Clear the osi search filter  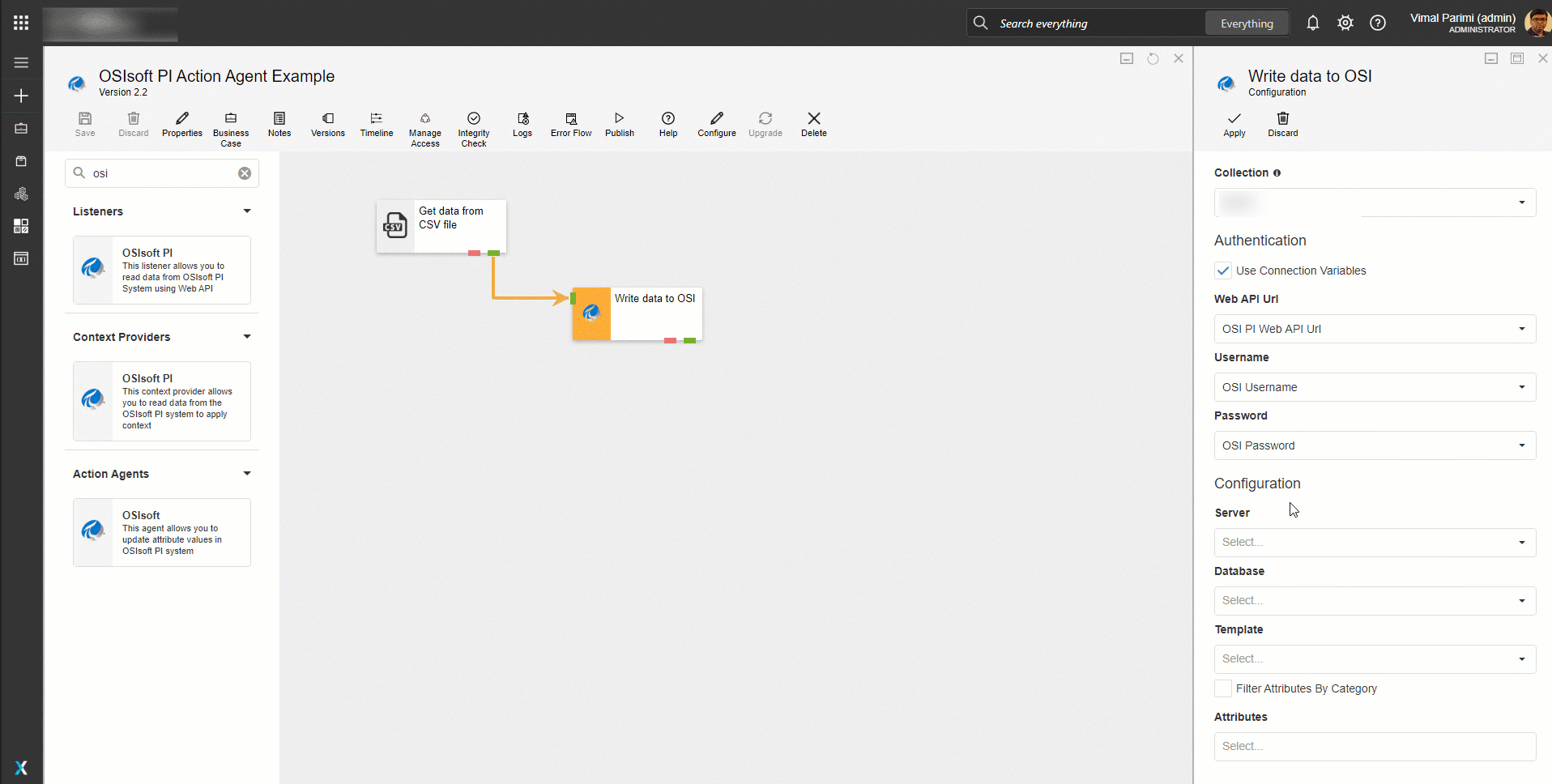[244, 173]
